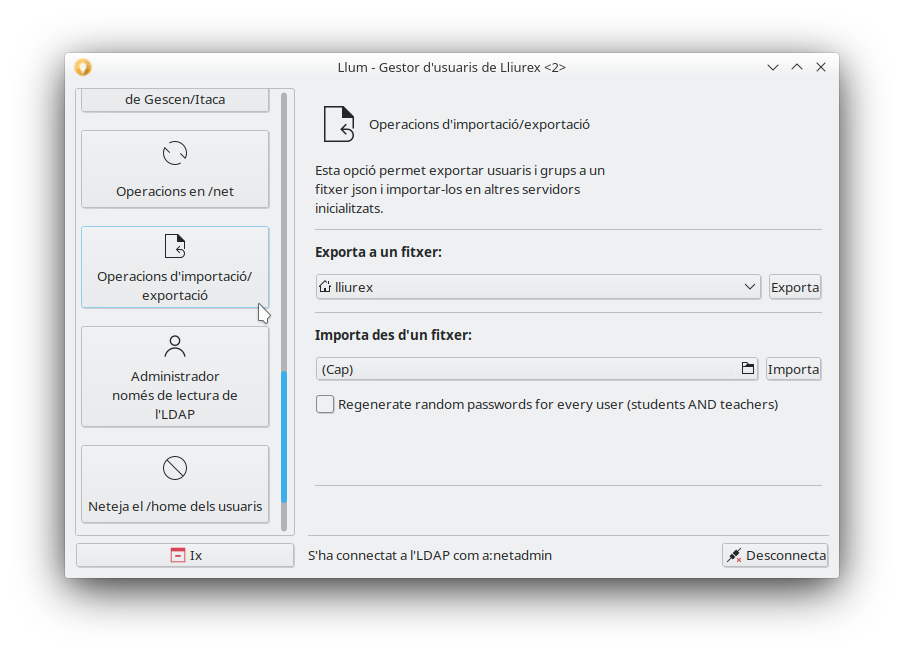The width and height of the screenshot is (904, 655).
Task: Click the sidebar vertical scrollbar handle
Action: pos(284,436)
